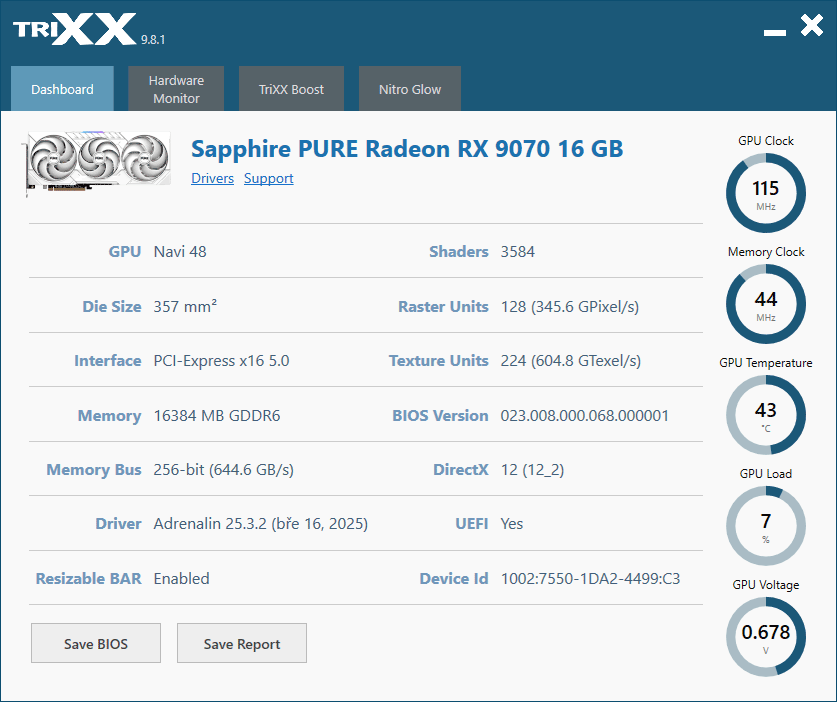Open the Drivers link

212,178
